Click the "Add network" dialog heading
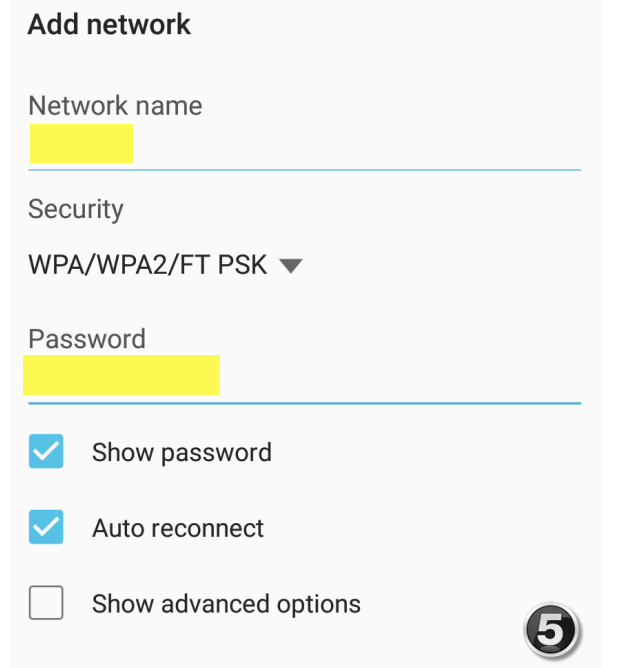 pos(109,24)
